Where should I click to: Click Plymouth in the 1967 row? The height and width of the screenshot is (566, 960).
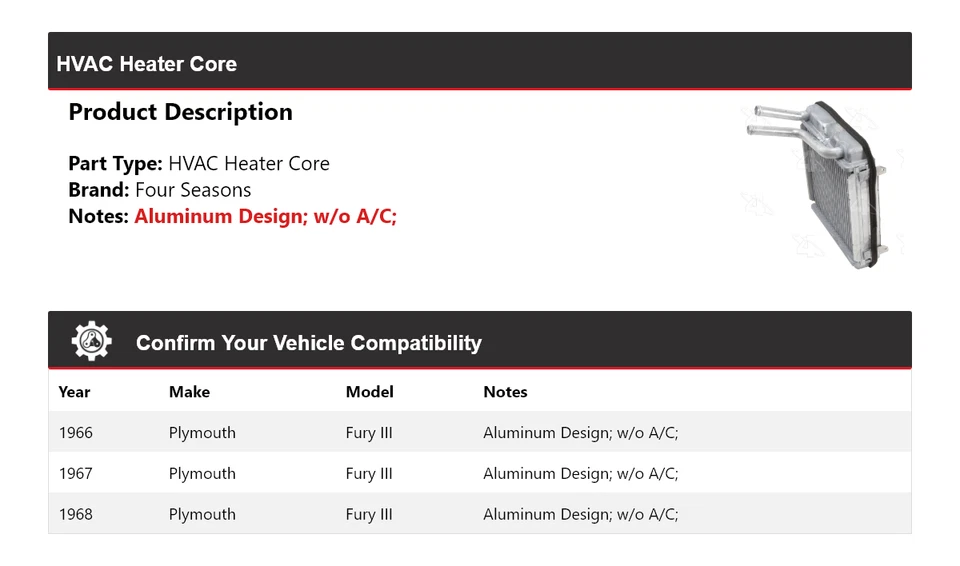tap(202, 474)
